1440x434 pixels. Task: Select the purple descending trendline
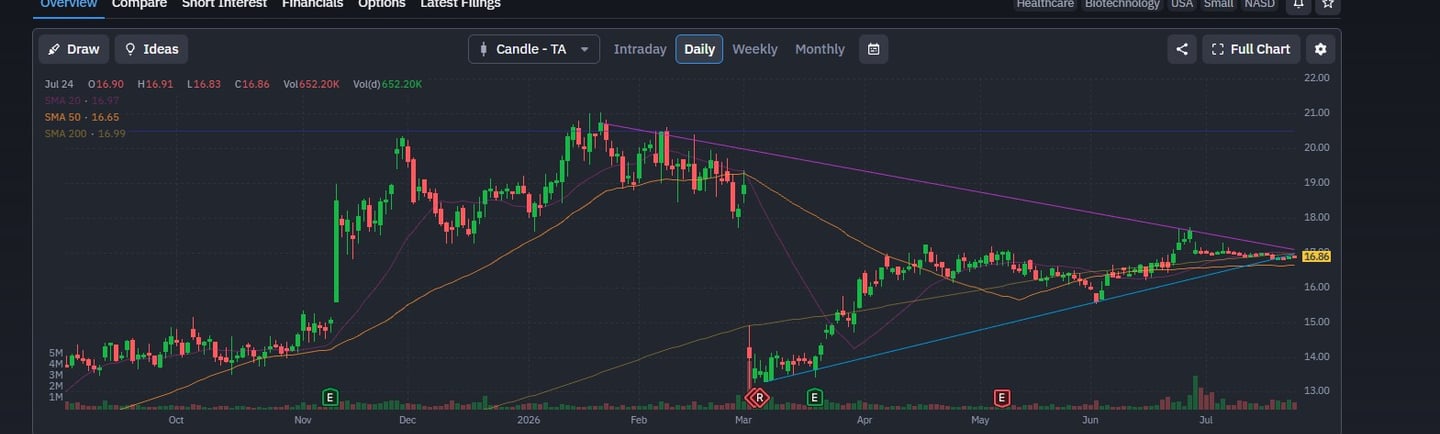pyautogui.click(x=950, y=187)
